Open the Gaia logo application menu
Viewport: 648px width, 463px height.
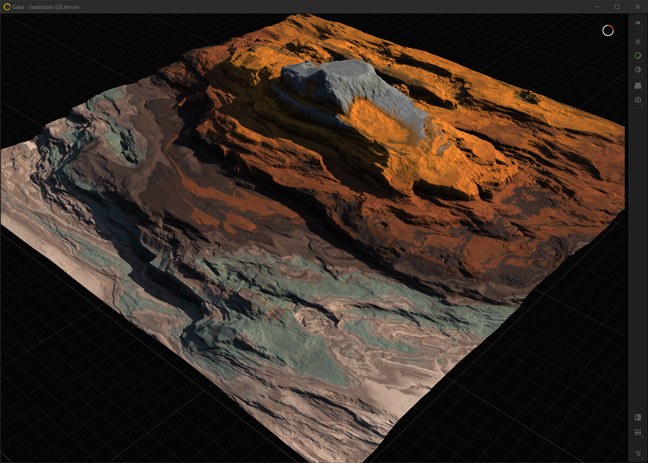[x=7, y=6]
